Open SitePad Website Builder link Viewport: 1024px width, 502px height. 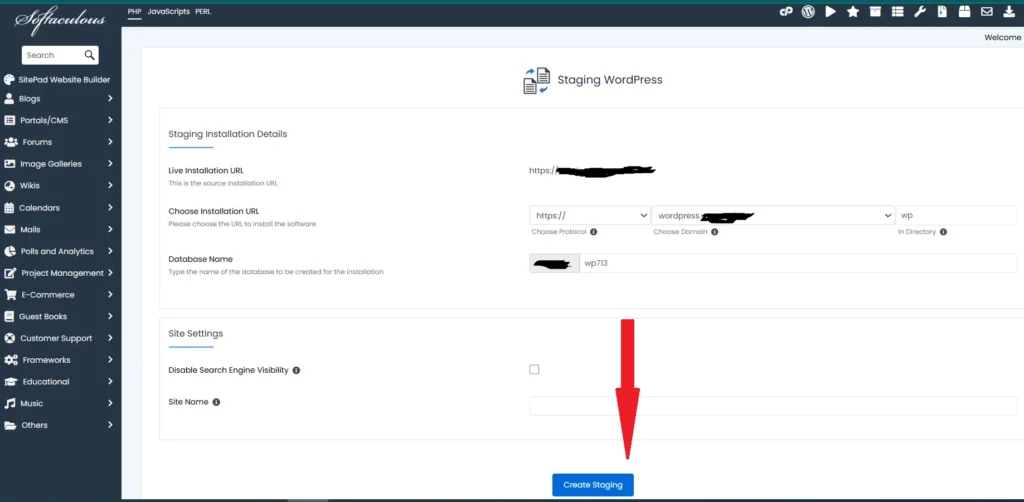pos(64,80)
